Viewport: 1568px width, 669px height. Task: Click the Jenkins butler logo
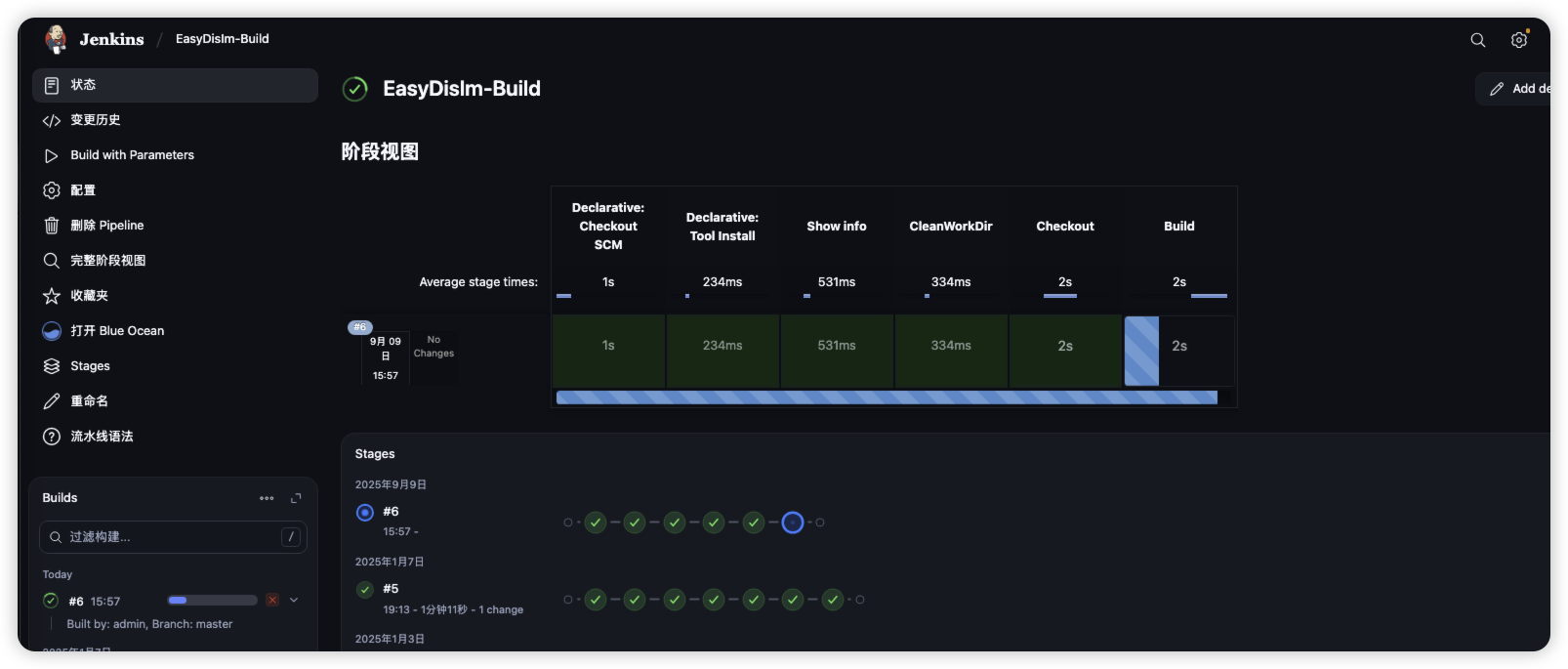coord(57,39)
